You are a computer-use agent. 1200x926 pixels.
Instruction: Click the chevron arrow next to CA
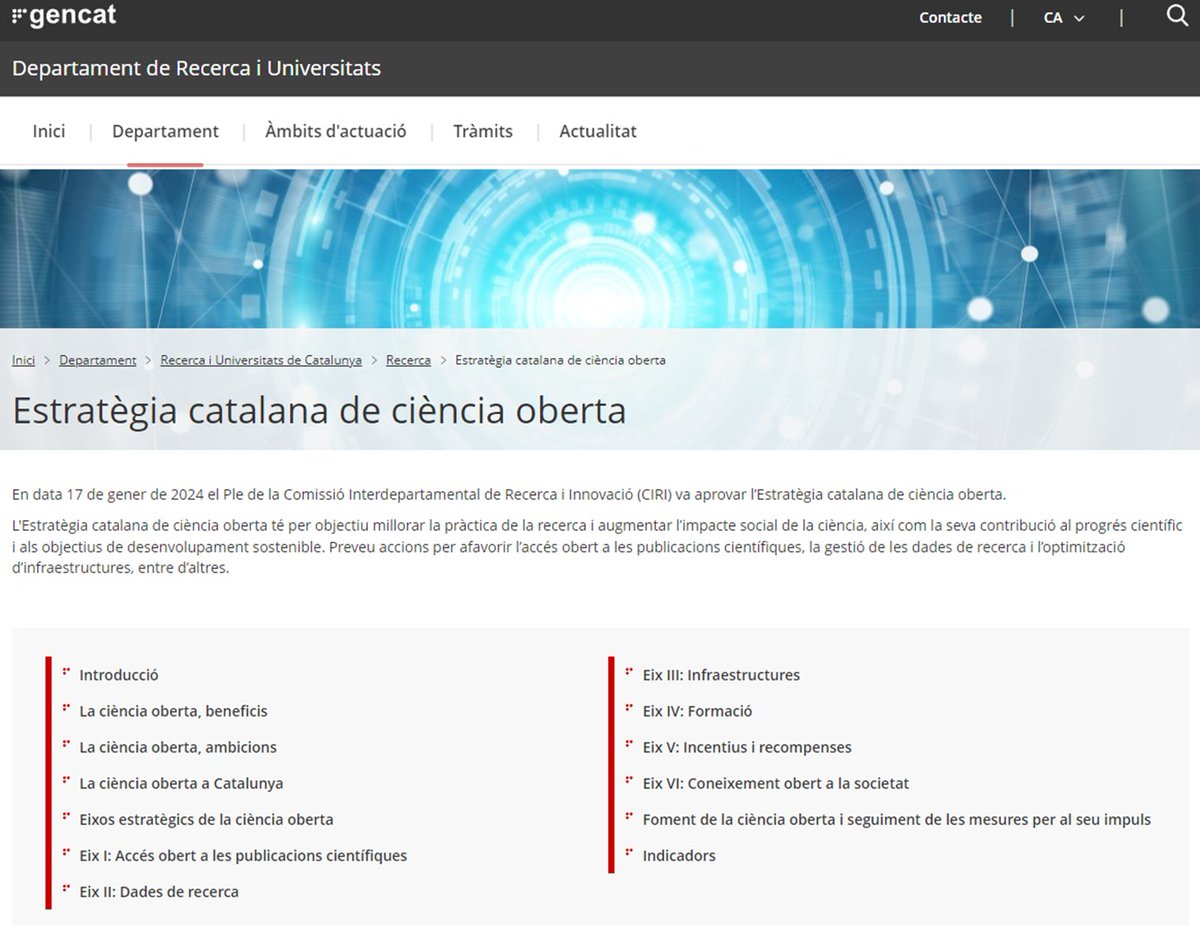(x=1079, y=19)
